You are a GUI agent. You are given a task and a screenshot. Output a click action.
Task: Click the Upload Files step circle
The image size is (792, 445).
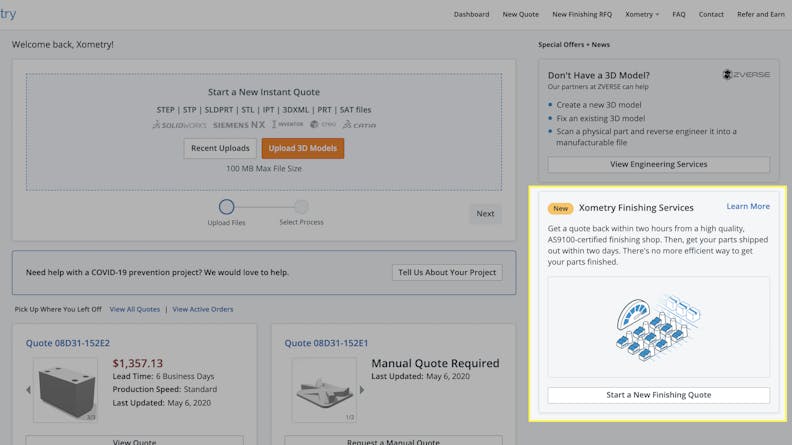[x=226, y=207]
